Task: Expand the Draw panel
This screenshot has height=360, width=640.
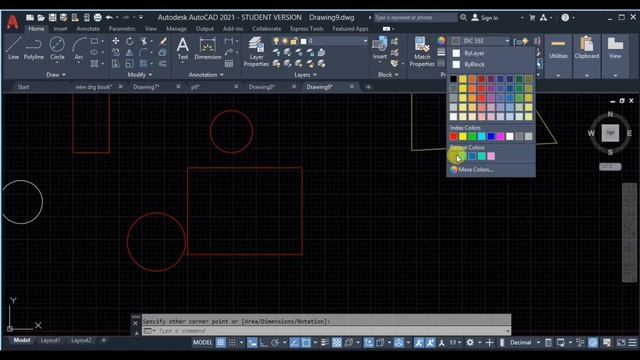Action: (56, 75)
